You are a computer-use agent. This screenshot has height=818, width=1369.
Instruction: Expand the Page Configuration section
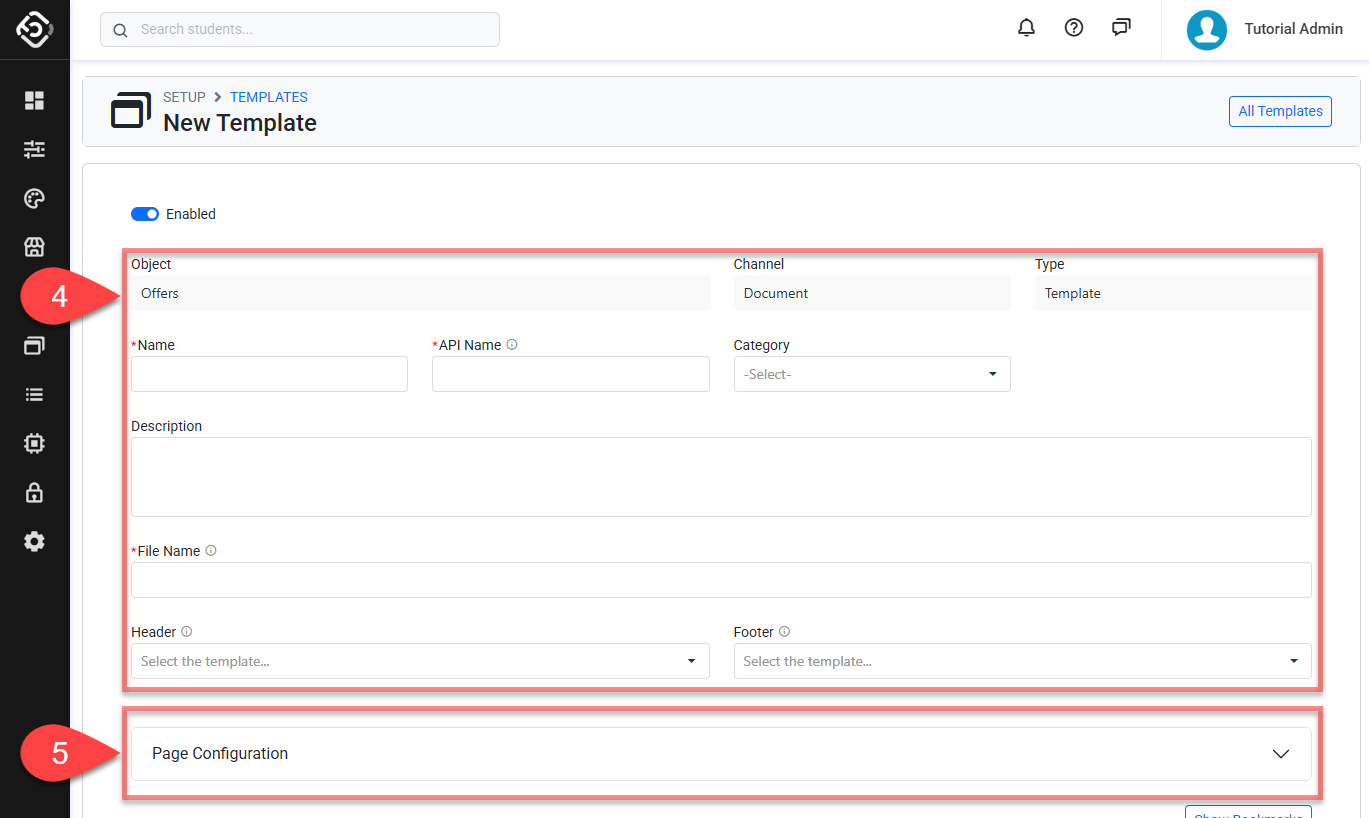pos(720,754)
